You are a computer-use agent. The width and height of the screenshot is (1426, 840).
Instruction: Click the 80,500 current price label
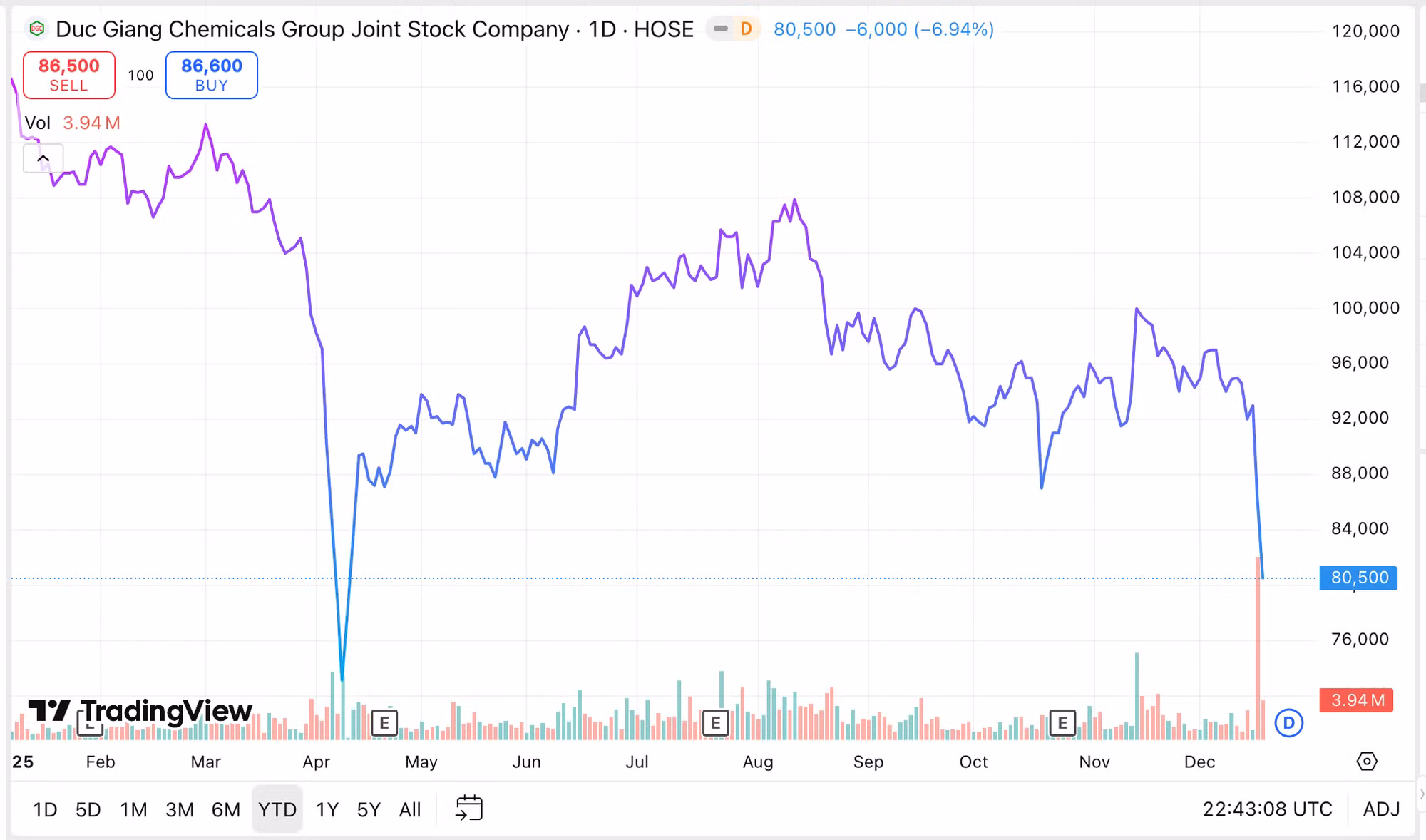point(1358,578)
